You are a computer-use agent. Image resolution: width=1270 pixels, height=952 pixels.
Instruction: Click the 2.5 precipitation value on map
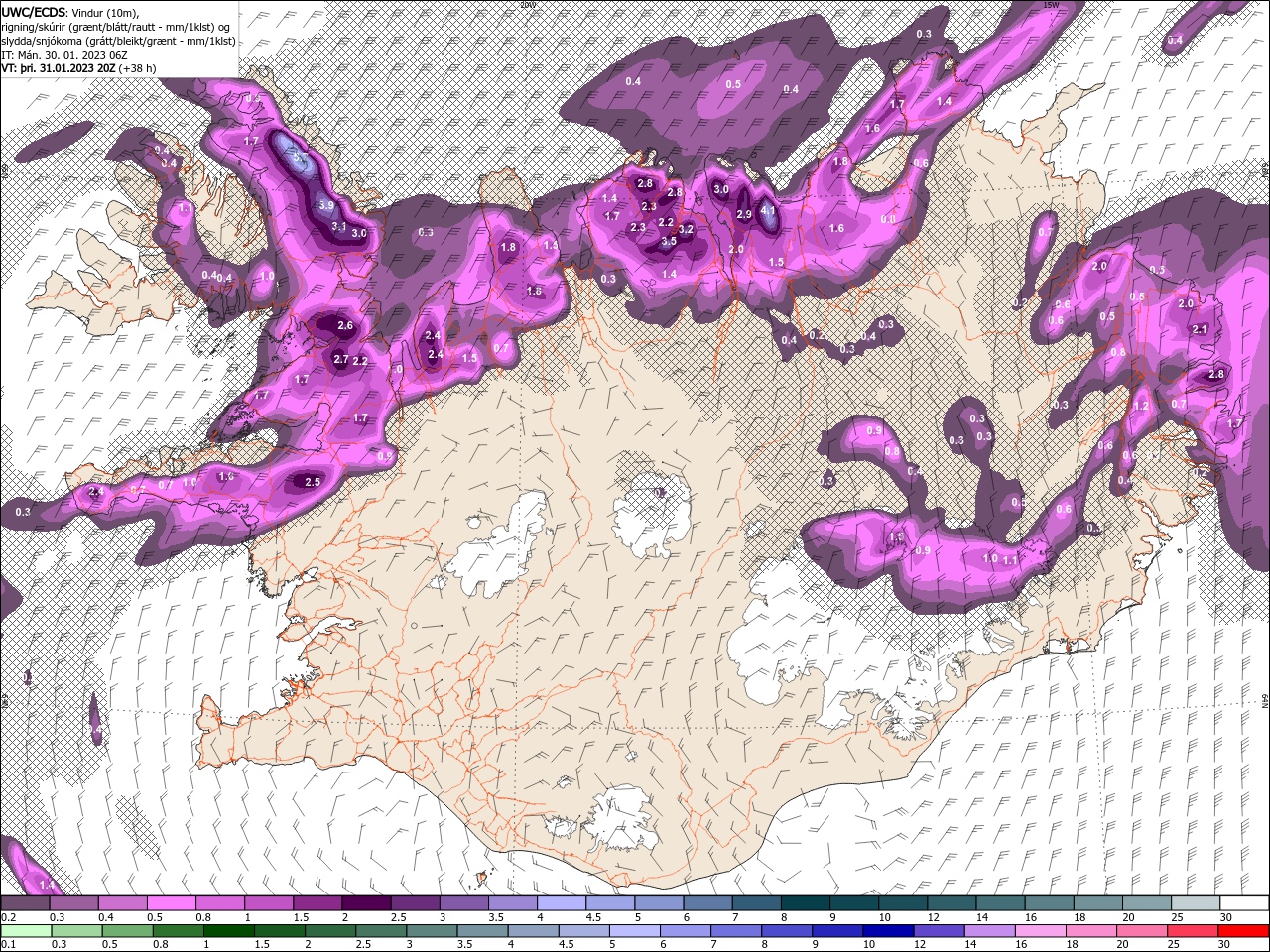(x=313, y=482)
